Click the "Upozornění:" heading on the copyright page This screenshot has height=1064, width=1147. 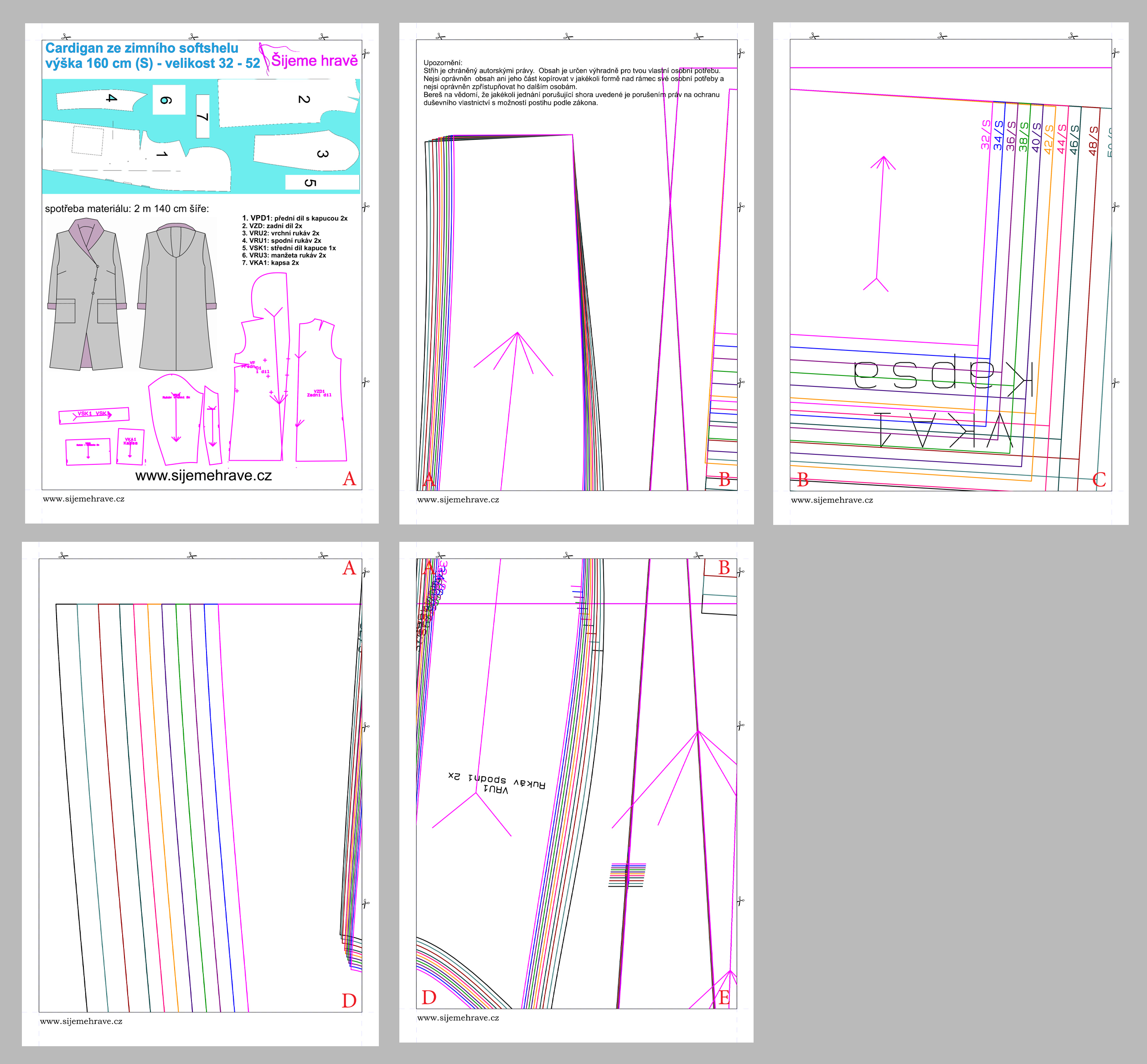(x=443, y=63)
